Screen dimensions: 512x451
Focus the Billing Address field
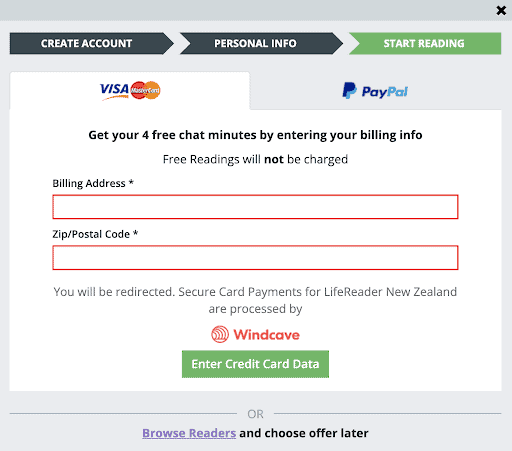pyautogui.click(x=255, y=207)
